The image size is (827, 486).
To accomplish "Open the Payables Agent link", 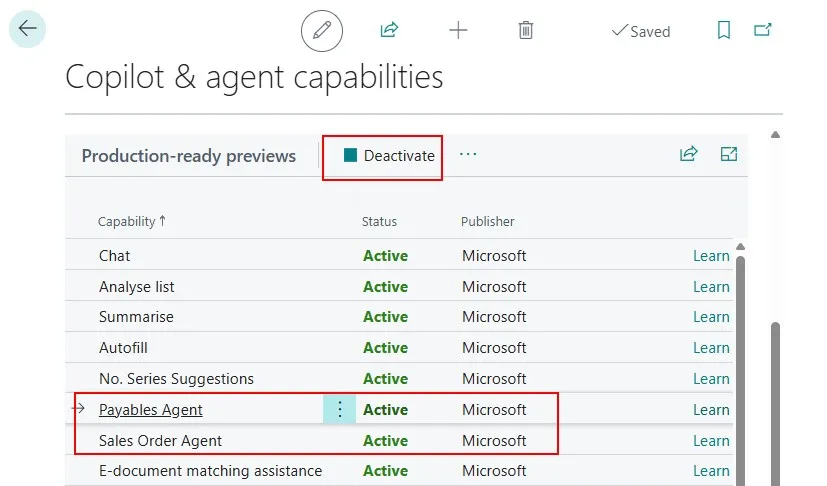I will 151,409.
